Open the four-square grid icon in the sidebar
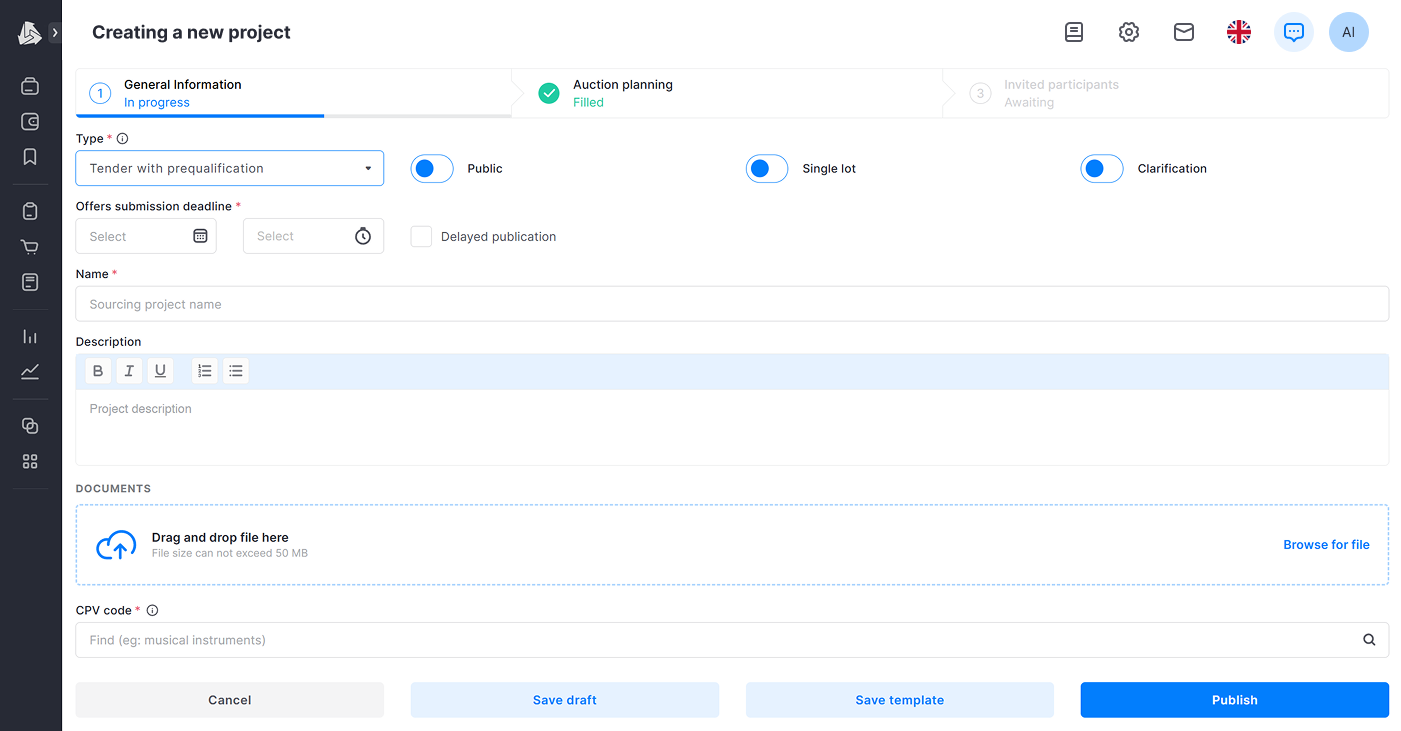This screenshot has width=1401, height=731. (30, 461)
